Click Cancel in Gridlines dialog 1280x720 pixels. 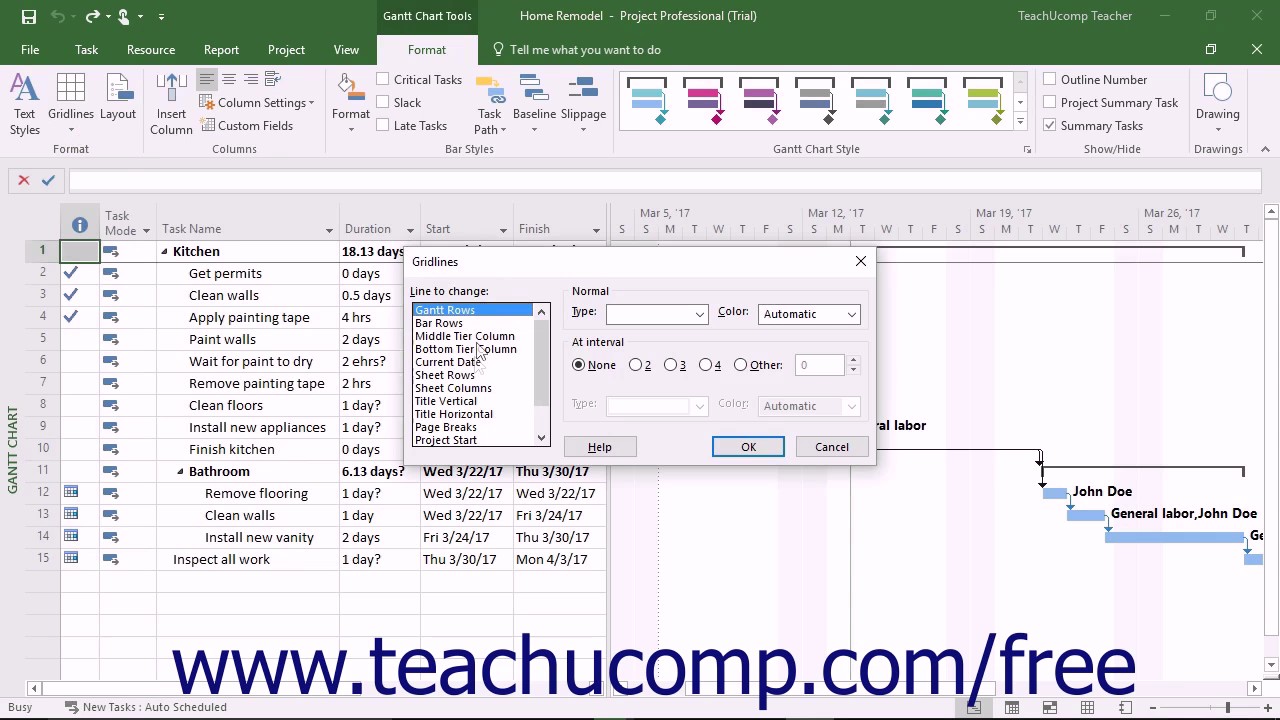(x=832, y=447)
